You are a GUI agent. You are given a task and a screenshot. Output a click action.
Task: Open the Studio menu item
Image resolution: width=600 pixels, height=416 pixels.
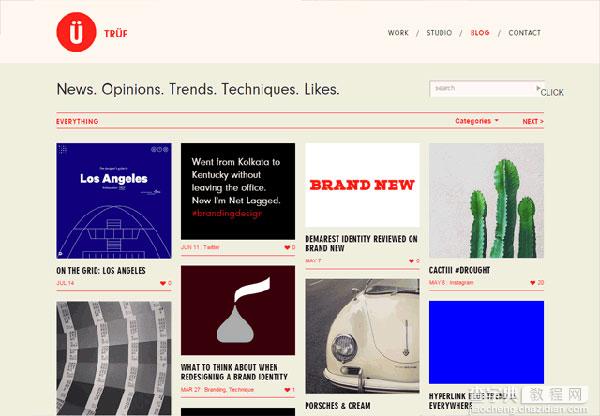pos(439,33)
